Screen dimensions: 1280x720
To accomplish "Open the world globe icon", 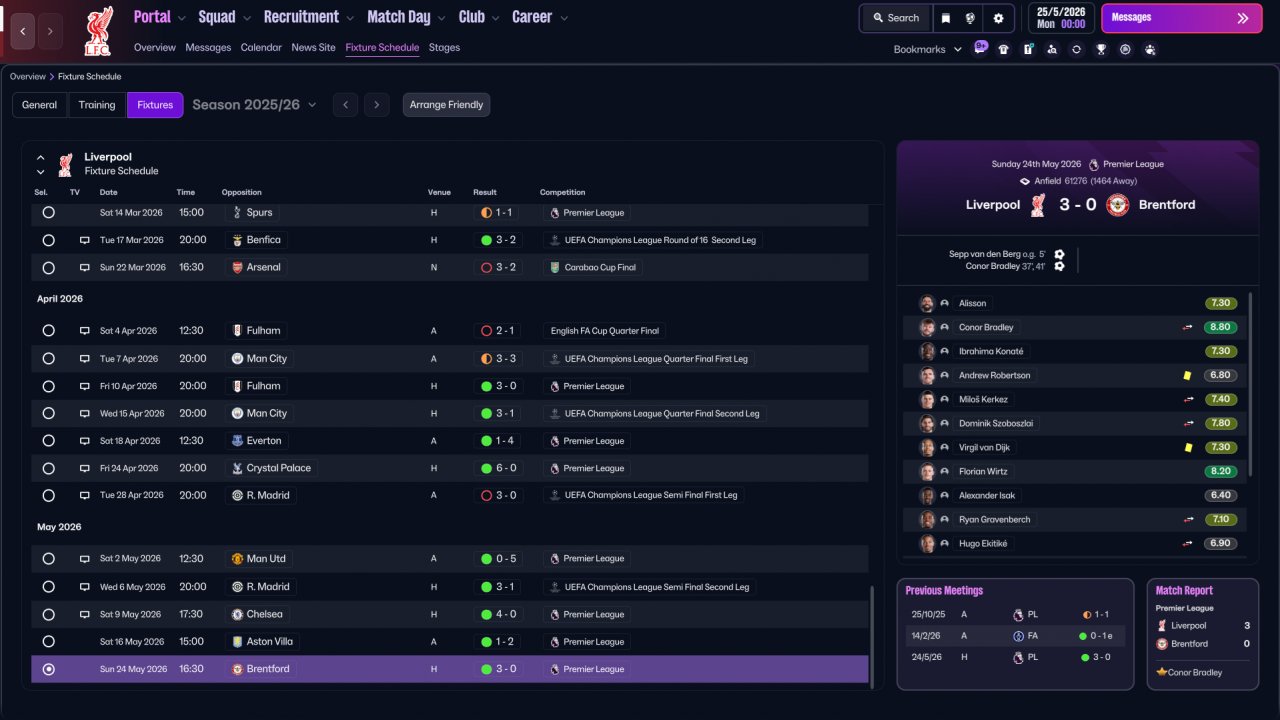I will click(970, 18).
